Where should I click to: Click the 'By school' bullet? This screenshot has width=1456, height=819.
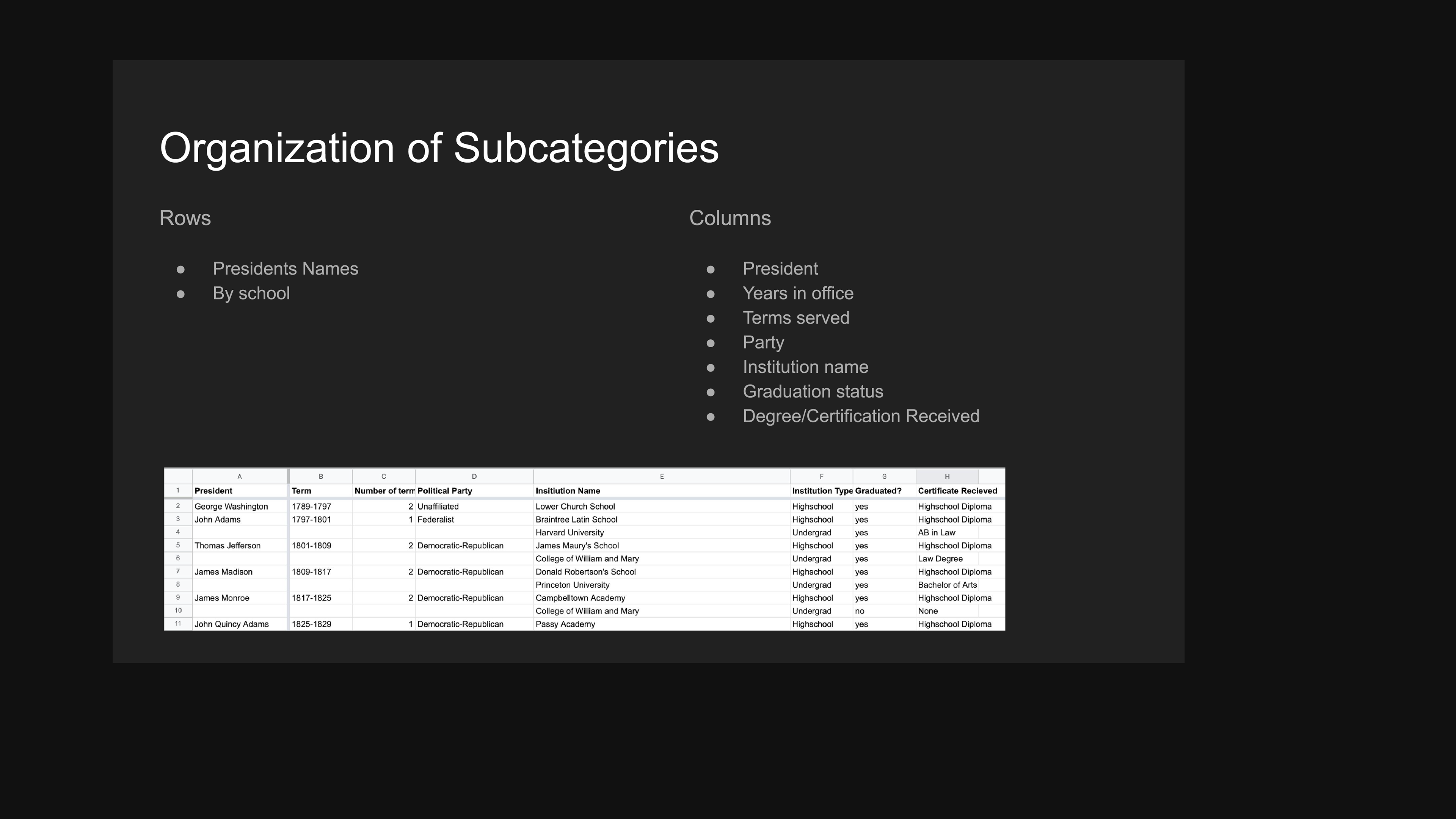251,293
